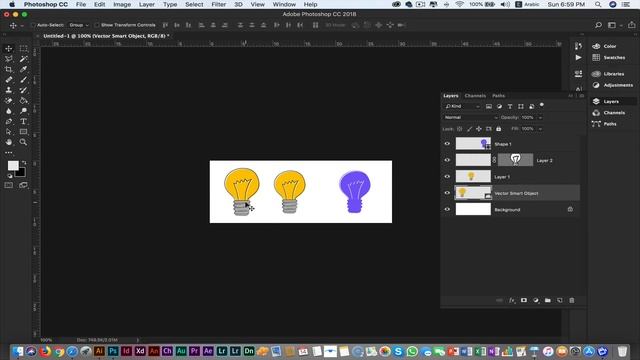Expand the extra tools ellipsis menu
This screenshot has width=640, height=360.
9,153
